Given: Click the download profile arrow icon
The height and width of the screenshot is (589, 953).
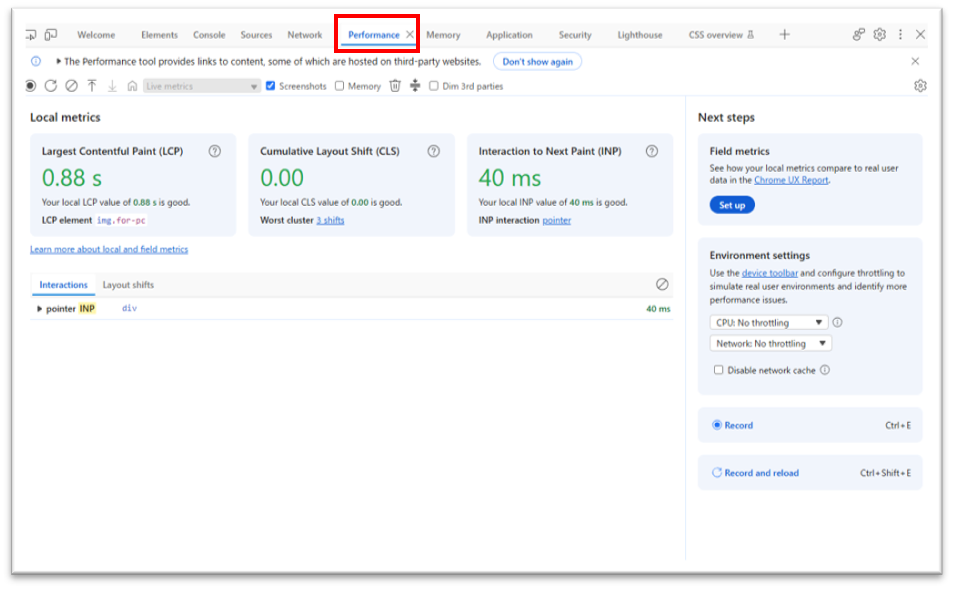Looking at the screenshot, I should click(x=112, y=86).
